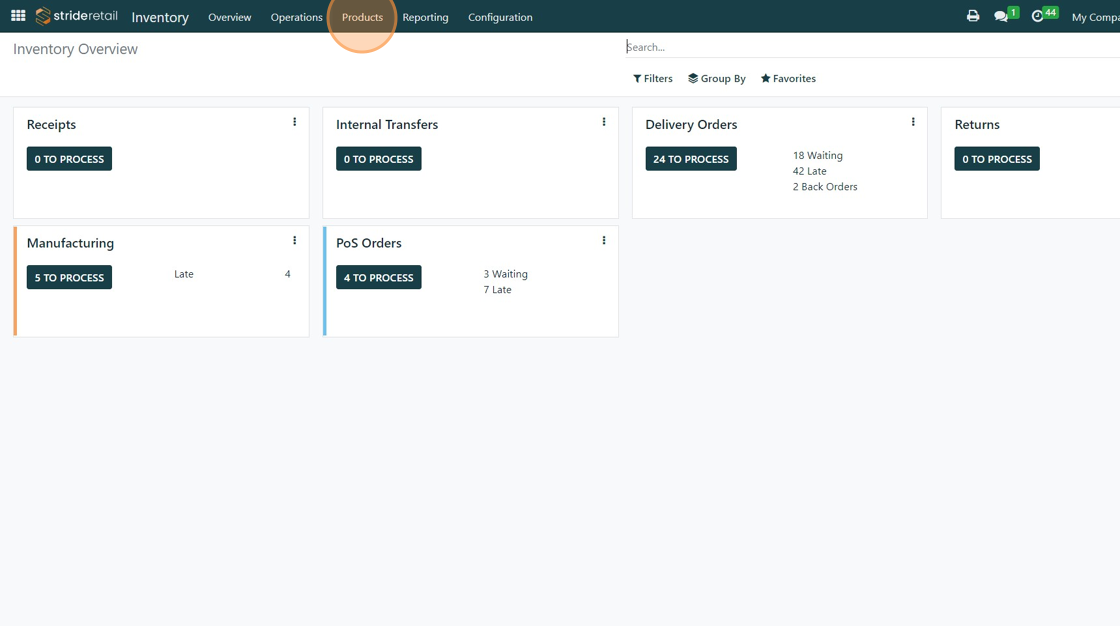The width and height of the screenshot is (1120, 626).
Task: Click the Manufacturing late count 4
Action: point(288,274)
